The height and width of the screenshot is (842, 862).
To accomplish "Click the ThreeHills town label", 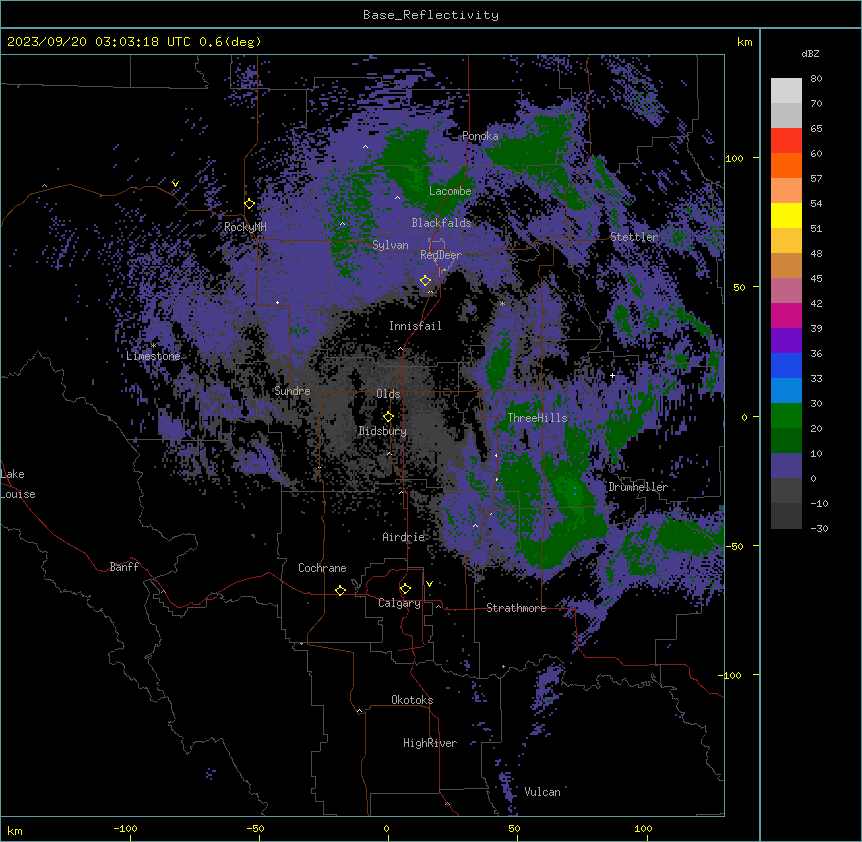I will tap(537, 418).
